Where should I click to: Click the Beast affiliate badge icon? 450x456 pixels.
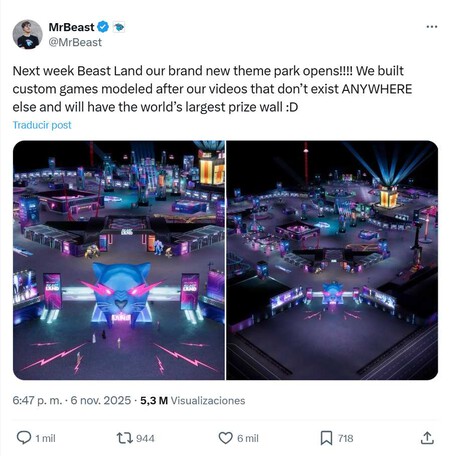click(x=119, y=27)
